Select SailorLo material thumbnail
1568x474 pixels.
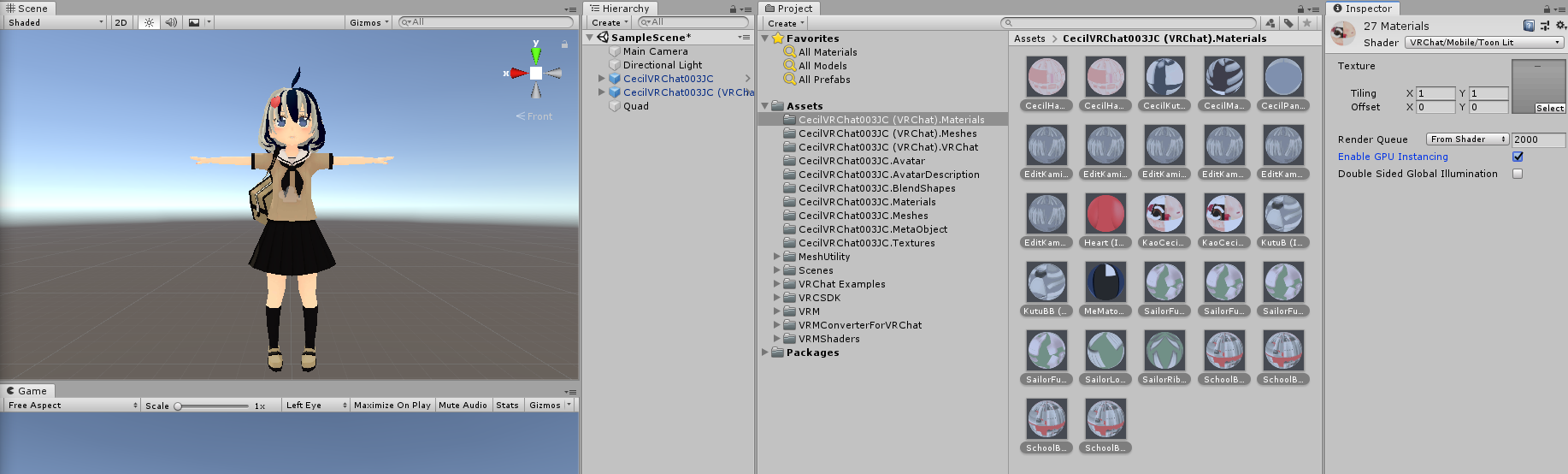point(1105,351)
